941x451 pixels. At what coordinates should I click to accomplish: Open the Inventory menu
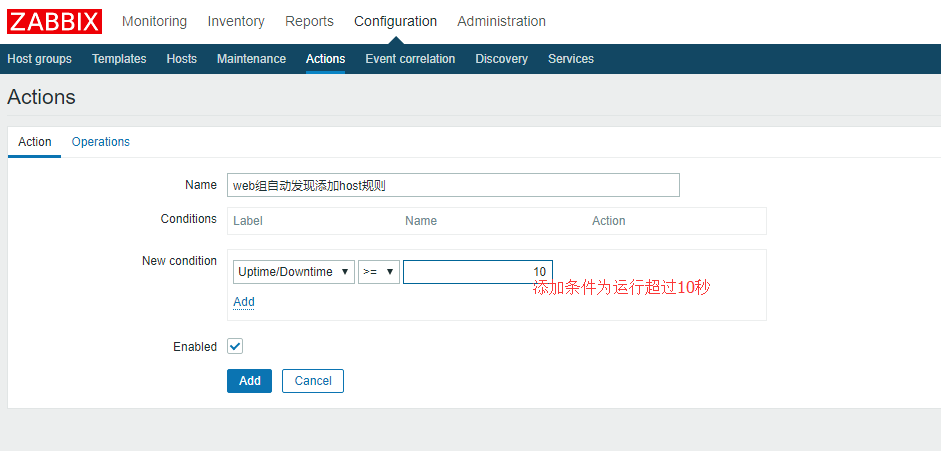[236, 21]
